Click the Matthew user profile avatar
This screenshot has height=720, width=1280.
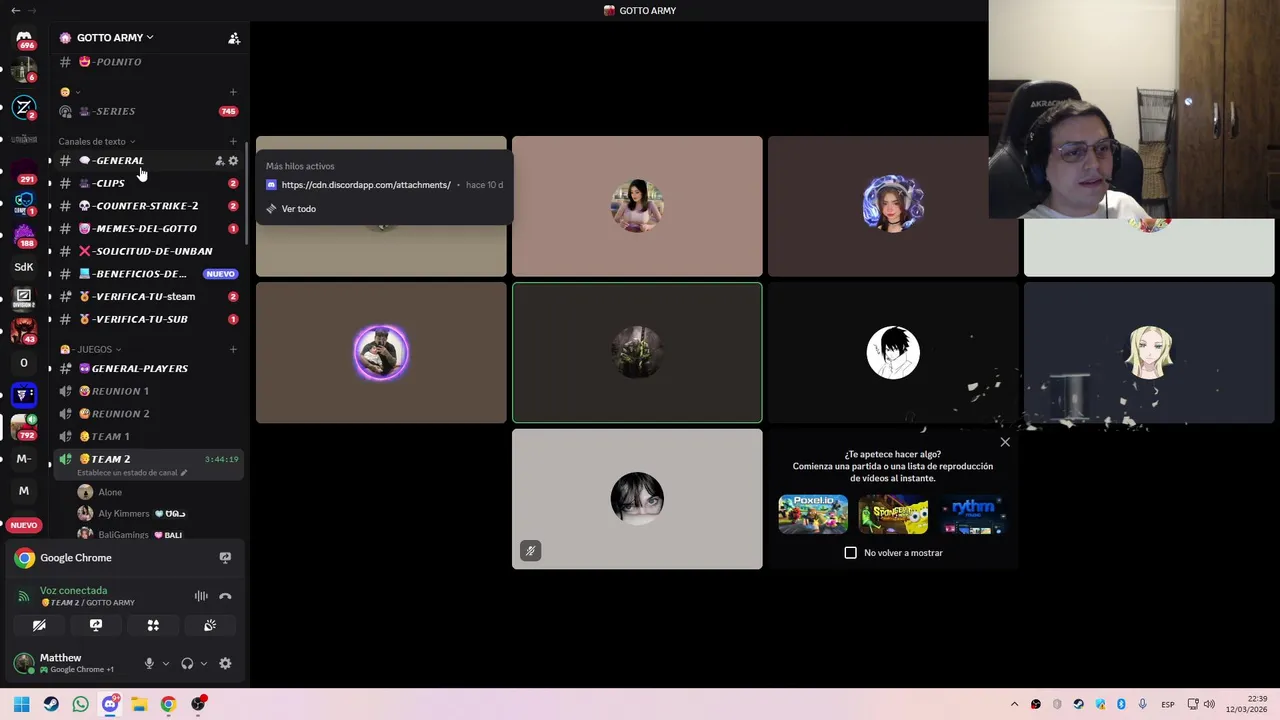(24, 663)
